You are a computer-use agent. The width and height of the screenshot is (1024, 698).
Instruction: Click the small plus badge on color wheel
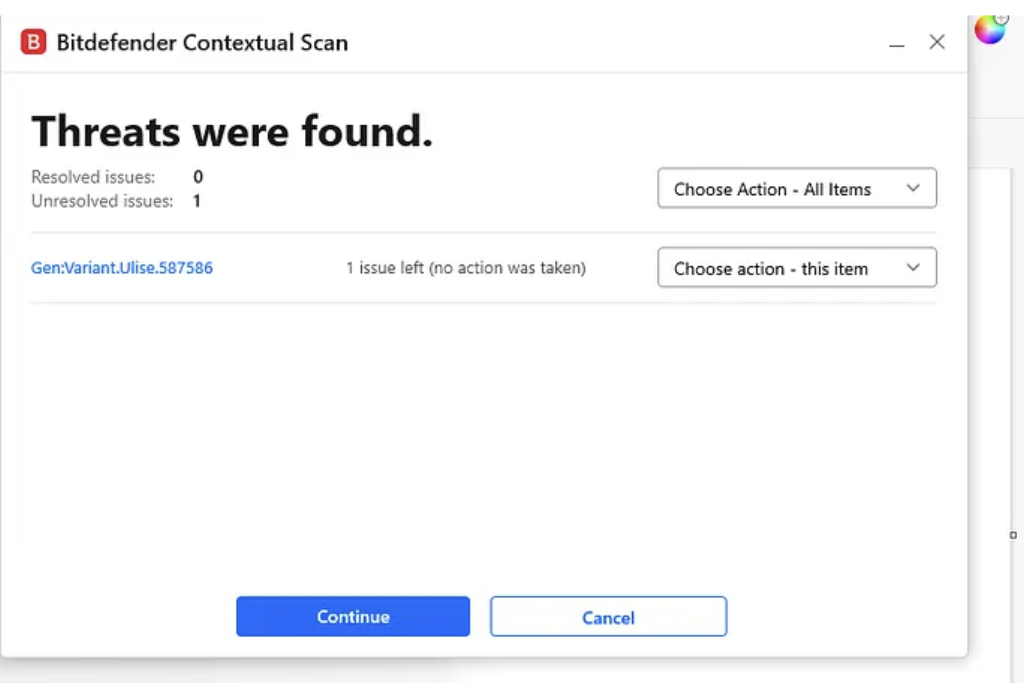click(x=1002, y=19)
